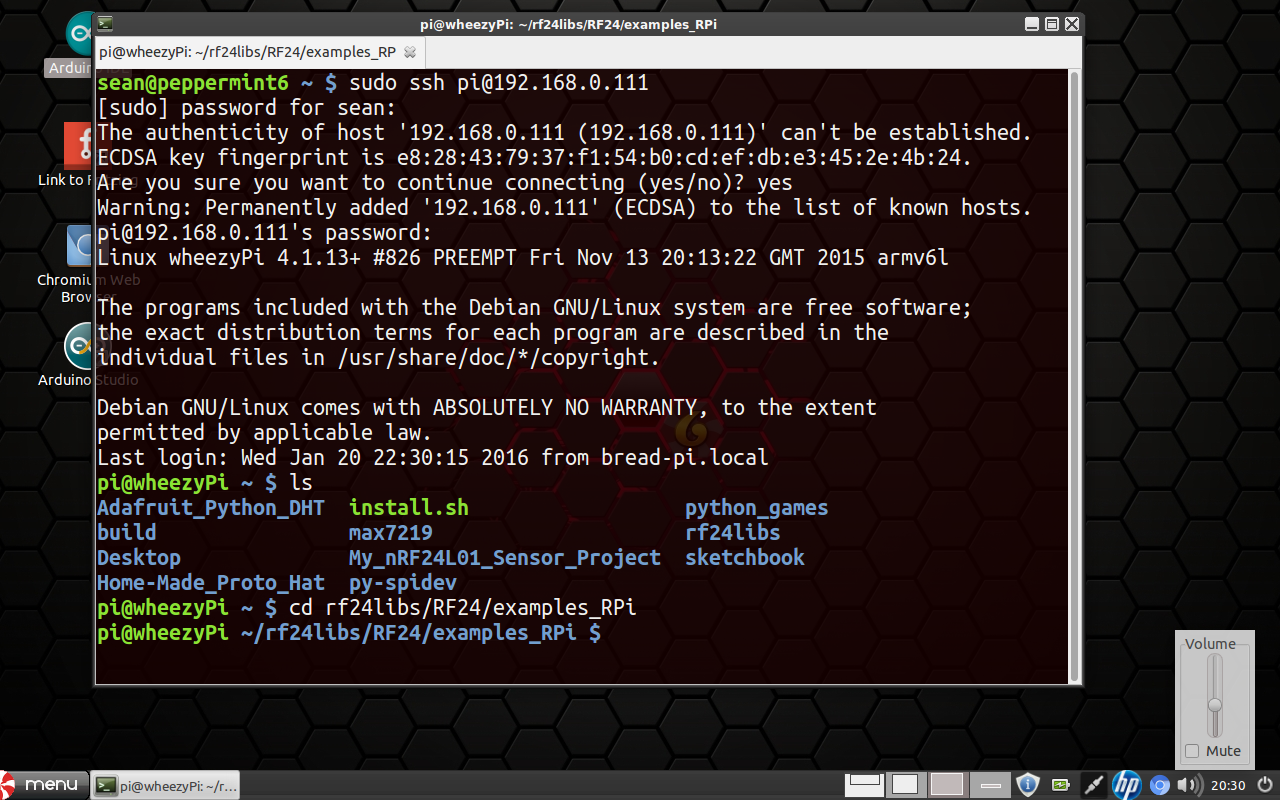The height and width of the screenshot is (800, 1280).
Task: Click the Chromium tray icon
Action: tap(1160, 785)
